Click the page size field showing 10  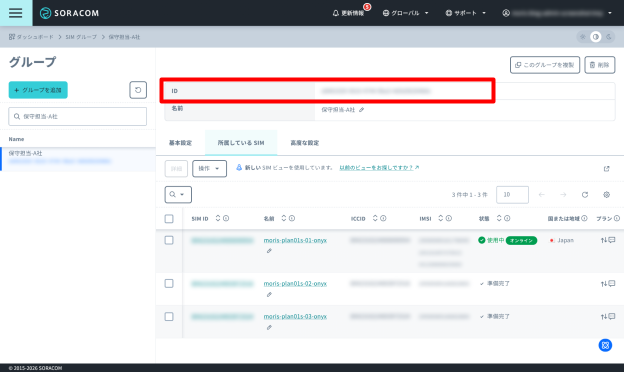tap(512, 195)
